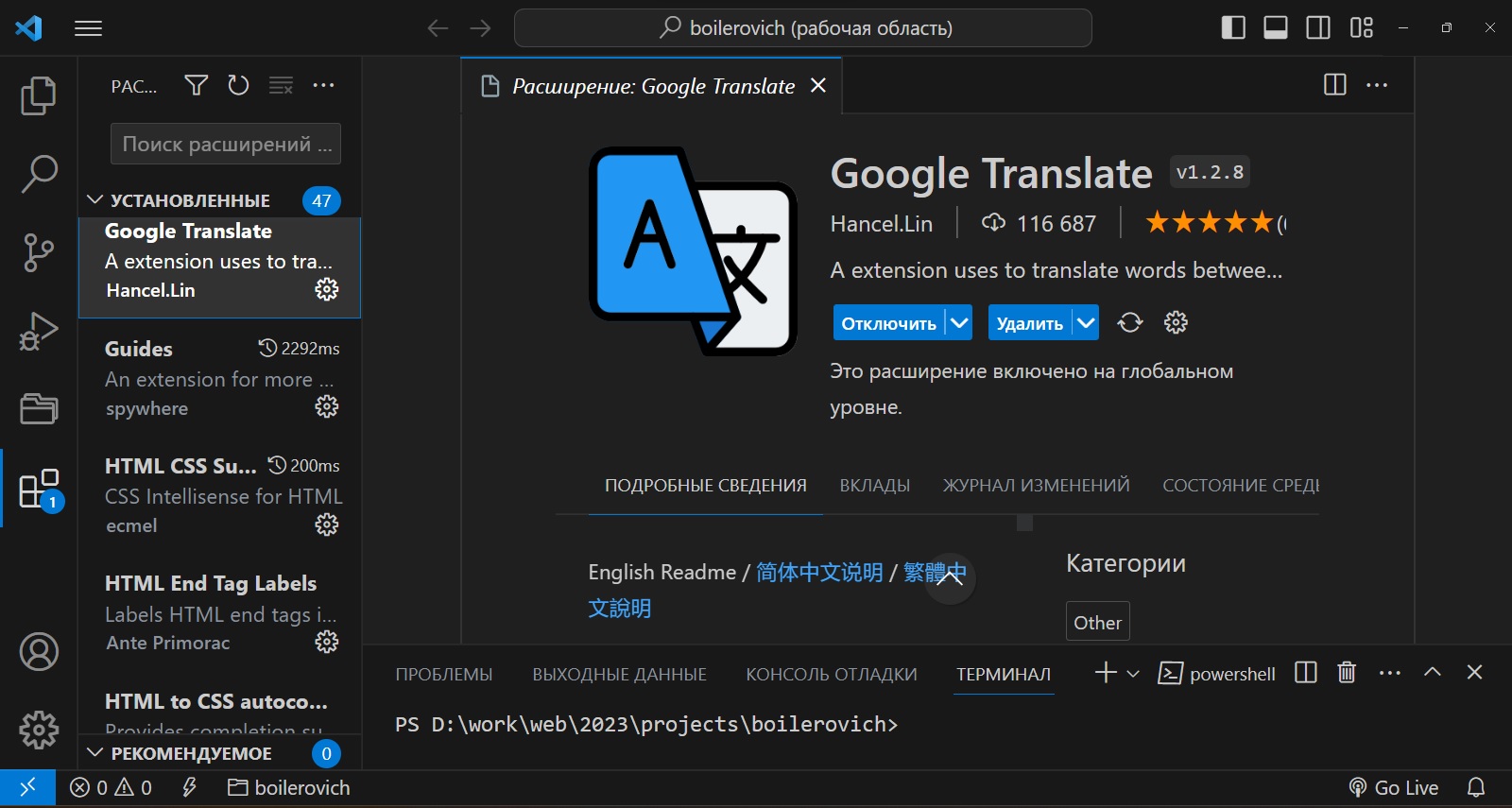Switch to ПРОБЛЕМЫ panel tab
The image size is (1512, 808).
[444, 674]
